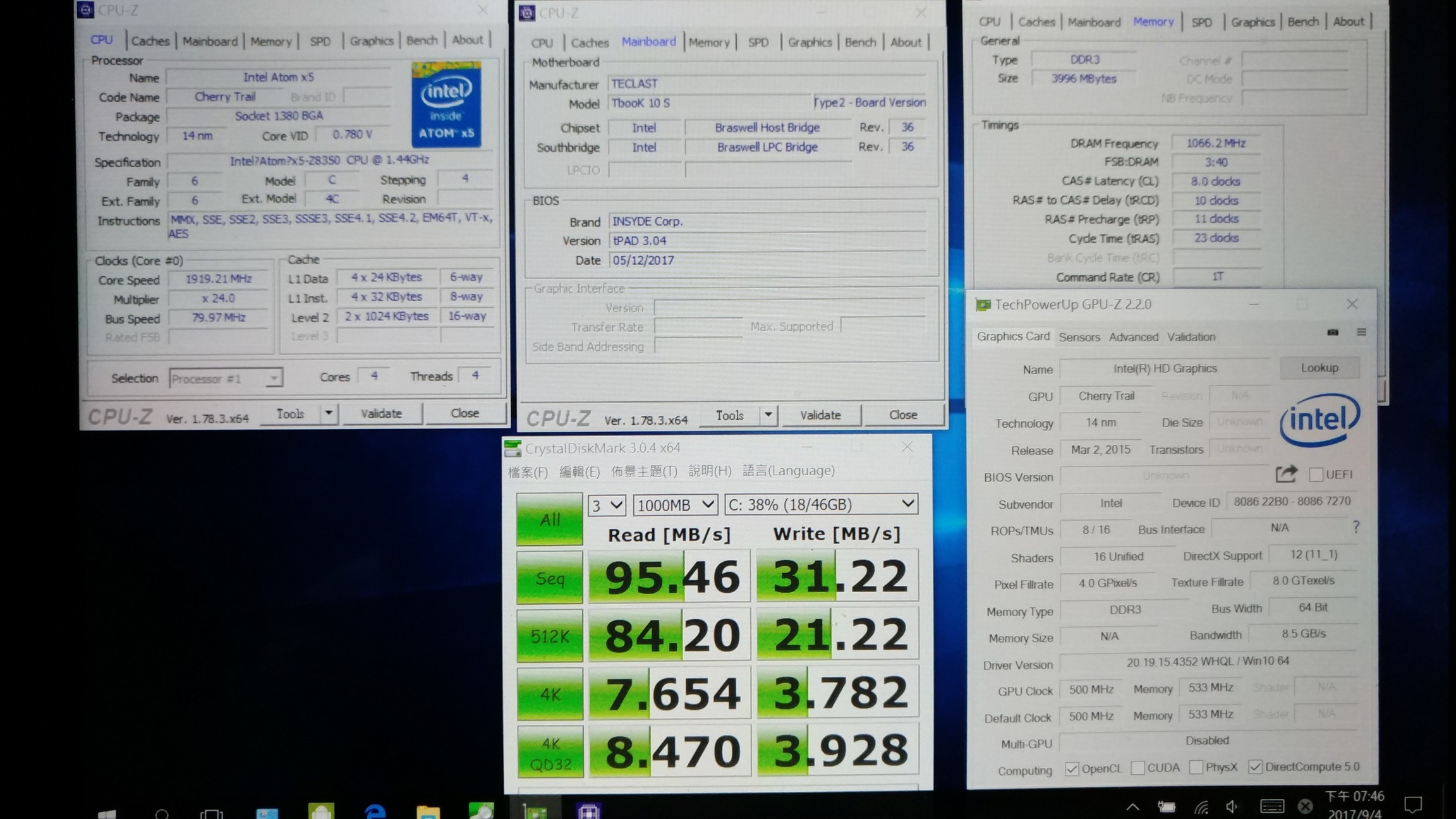Click the GPU-Z green card taskbar icon
This screenshot has height=819, width=1456.
pyautogui.click(x=535, y=811)
